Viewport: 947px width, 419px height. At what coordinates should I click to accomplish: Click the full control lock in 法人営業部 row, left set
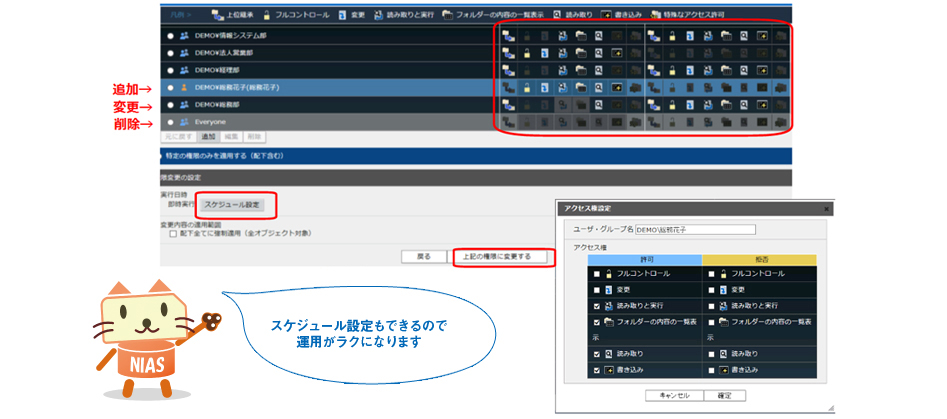527,53
